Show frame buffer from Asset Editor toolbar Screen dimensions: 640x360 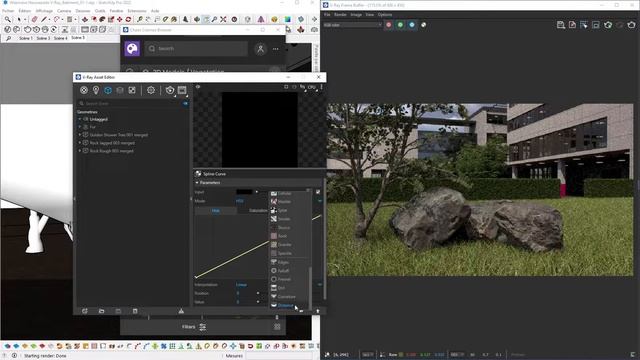(182, 90)
